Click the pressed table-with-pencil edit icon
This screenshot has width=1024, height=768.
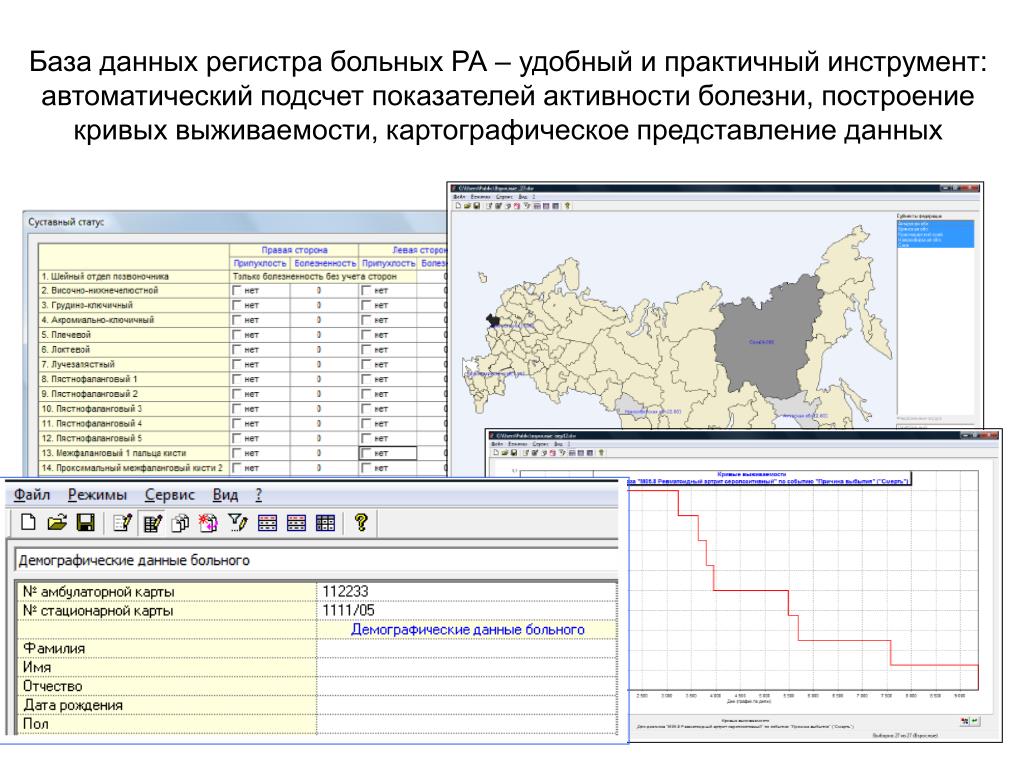coord(152,522)
